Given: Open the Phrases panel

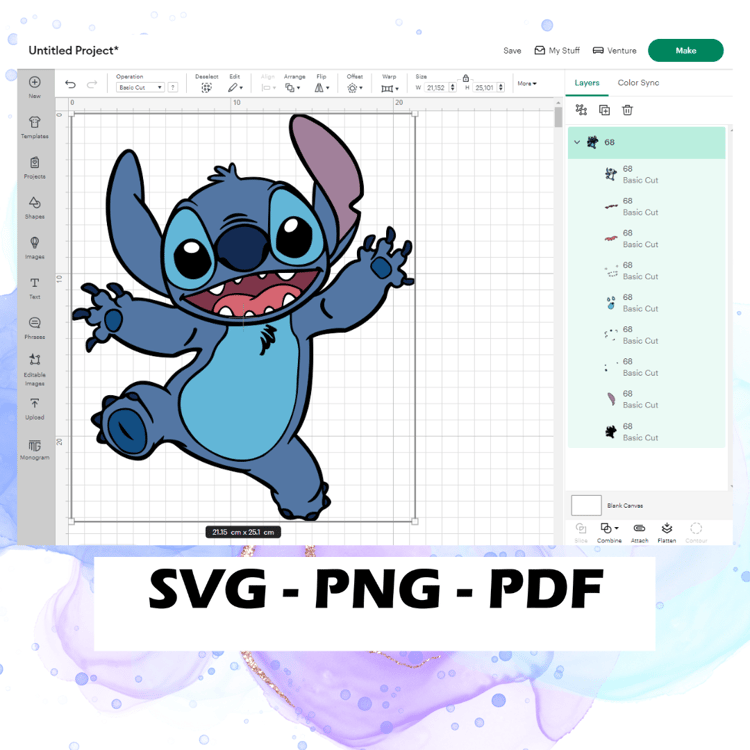Looking at the screenshot, I should pos(34,328).
